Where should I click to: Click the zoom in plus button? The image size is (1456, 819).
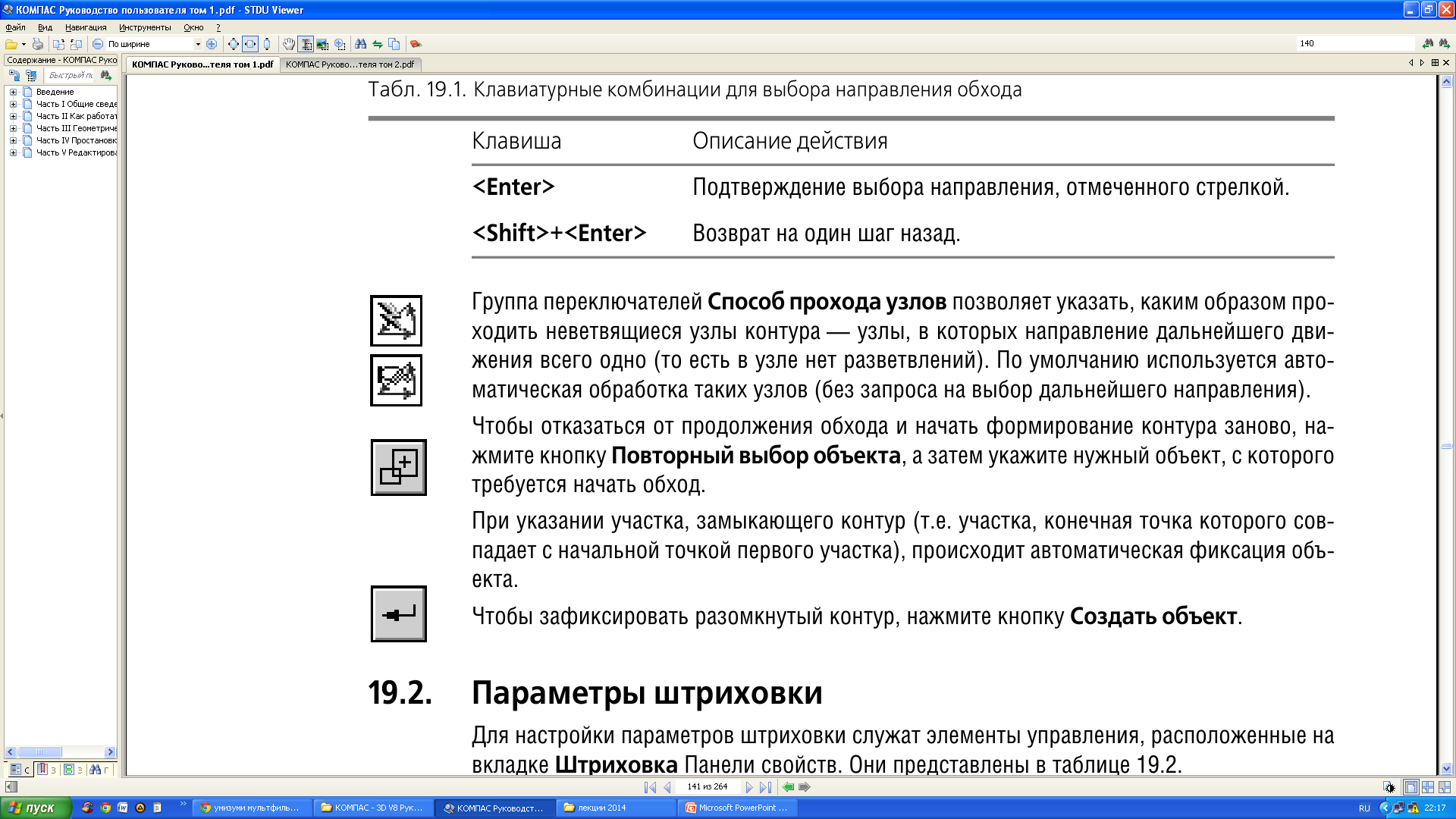tap(212, 44)
